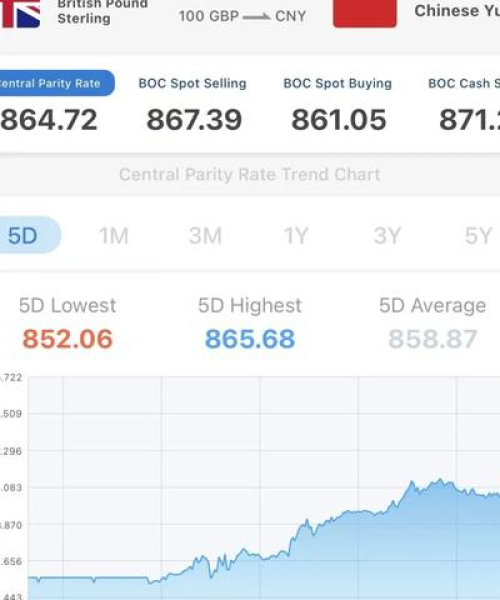This screenshot has width=500, height=600.
Task: Click the 100 GBP amount text
Action: click(209, 16)
